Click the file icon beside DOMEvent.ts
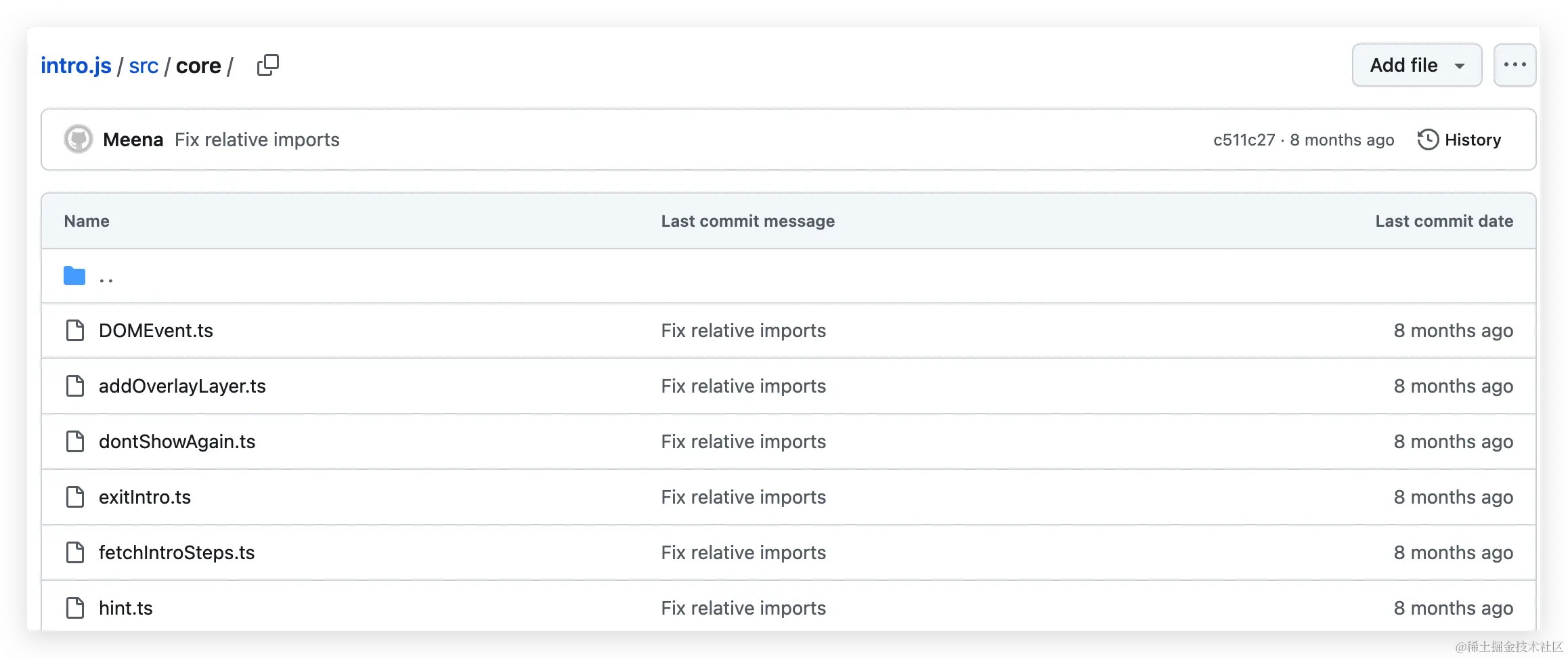The width and height of the screenshot is (1568, 658). pyautogui.click(x=75, y=330)
